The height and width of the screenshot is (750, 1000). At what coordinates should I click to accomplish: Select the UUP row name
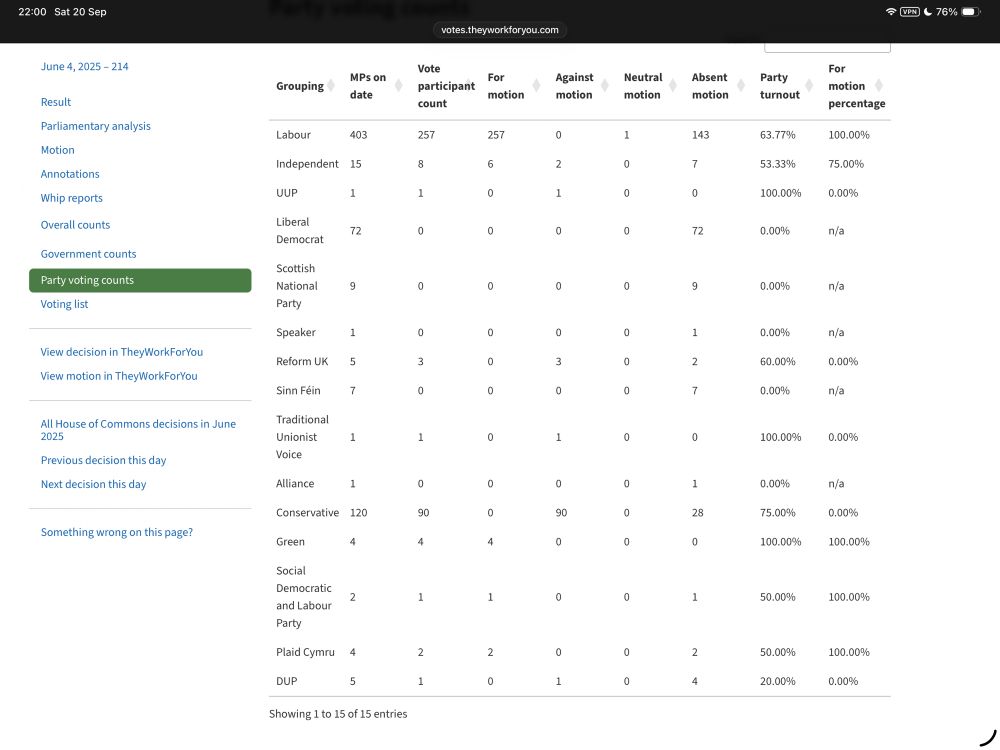tap(287, 193)
